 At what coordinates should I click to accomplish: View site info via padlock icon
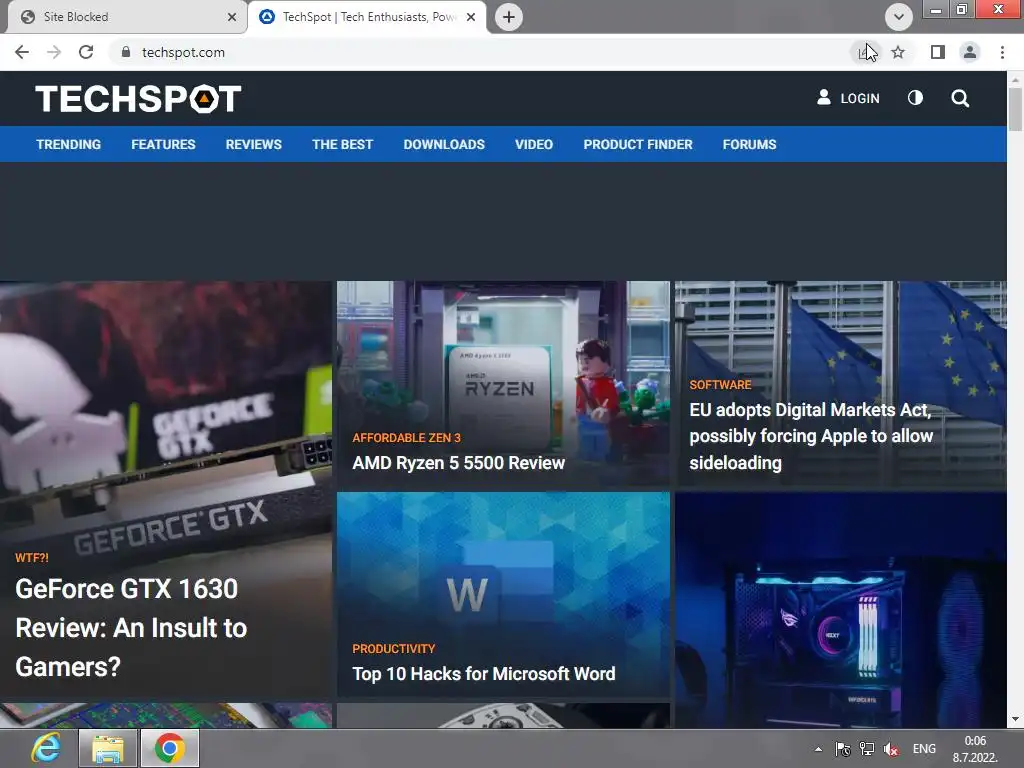(x=126, y=52)
